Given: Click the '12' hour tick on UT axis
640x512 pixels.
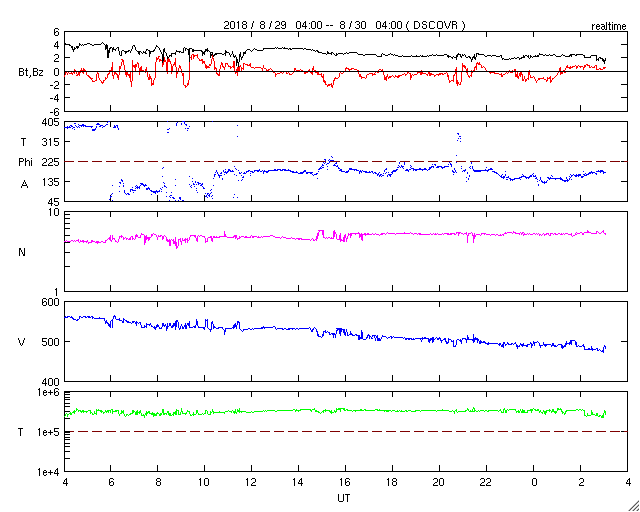Looking at the screenshot, I should [251, 482].
